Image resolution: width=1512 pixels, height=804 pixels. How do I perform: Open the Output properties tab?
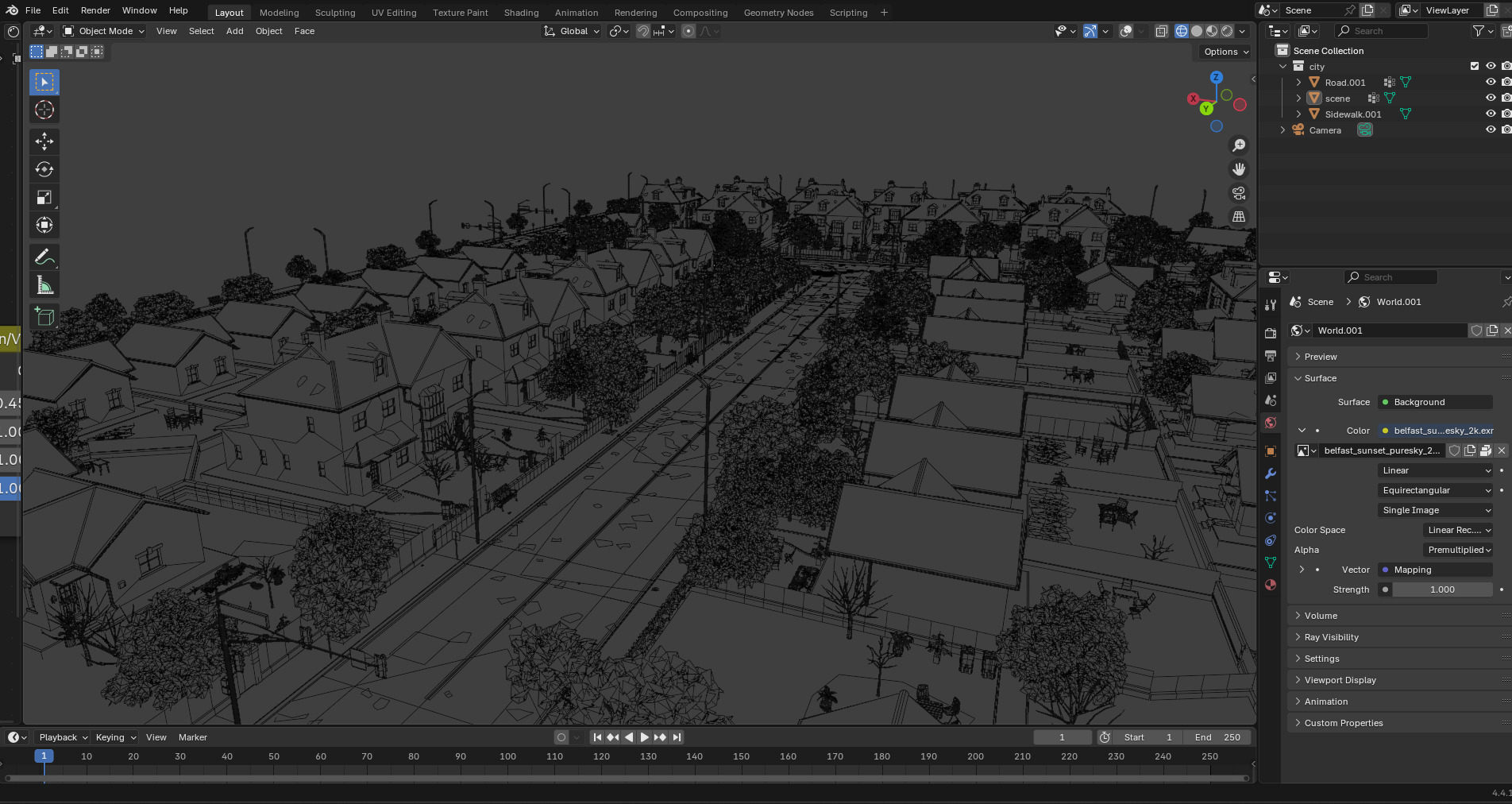(1271, 355)
